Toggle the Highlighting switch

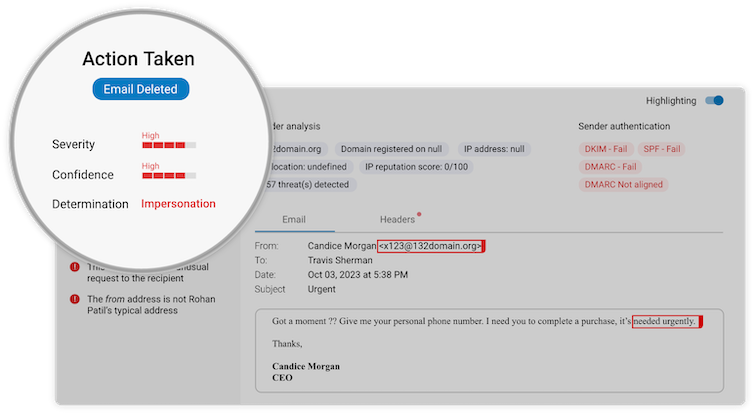tap(714, 100)
